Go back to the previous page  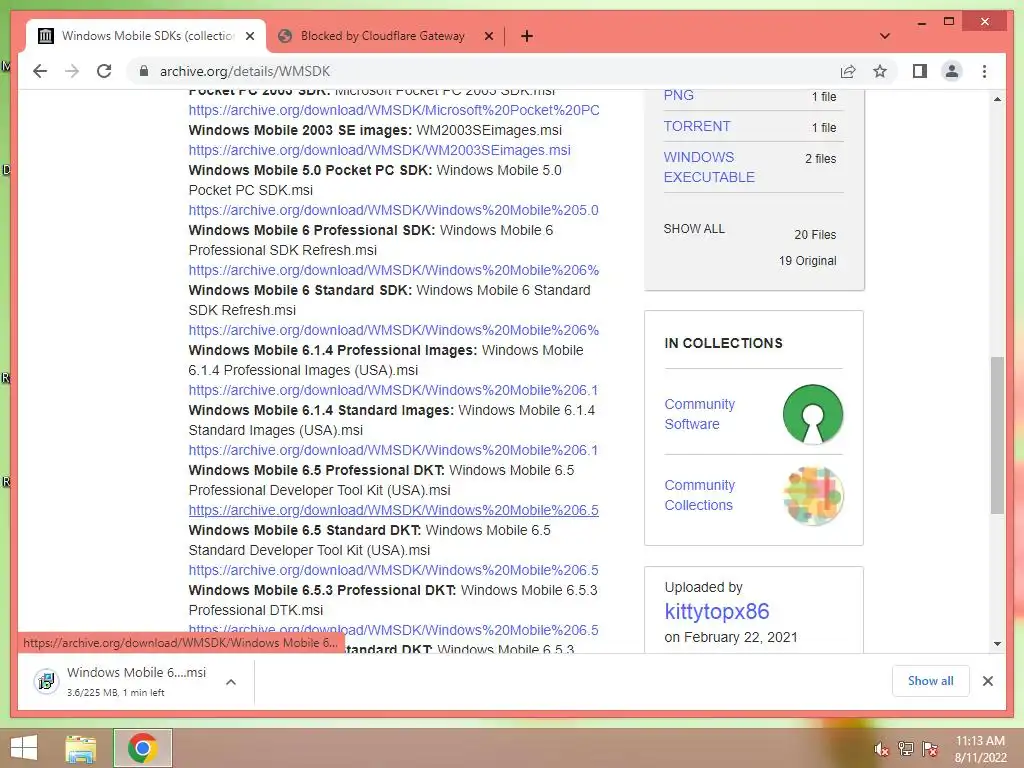(40, 71)
